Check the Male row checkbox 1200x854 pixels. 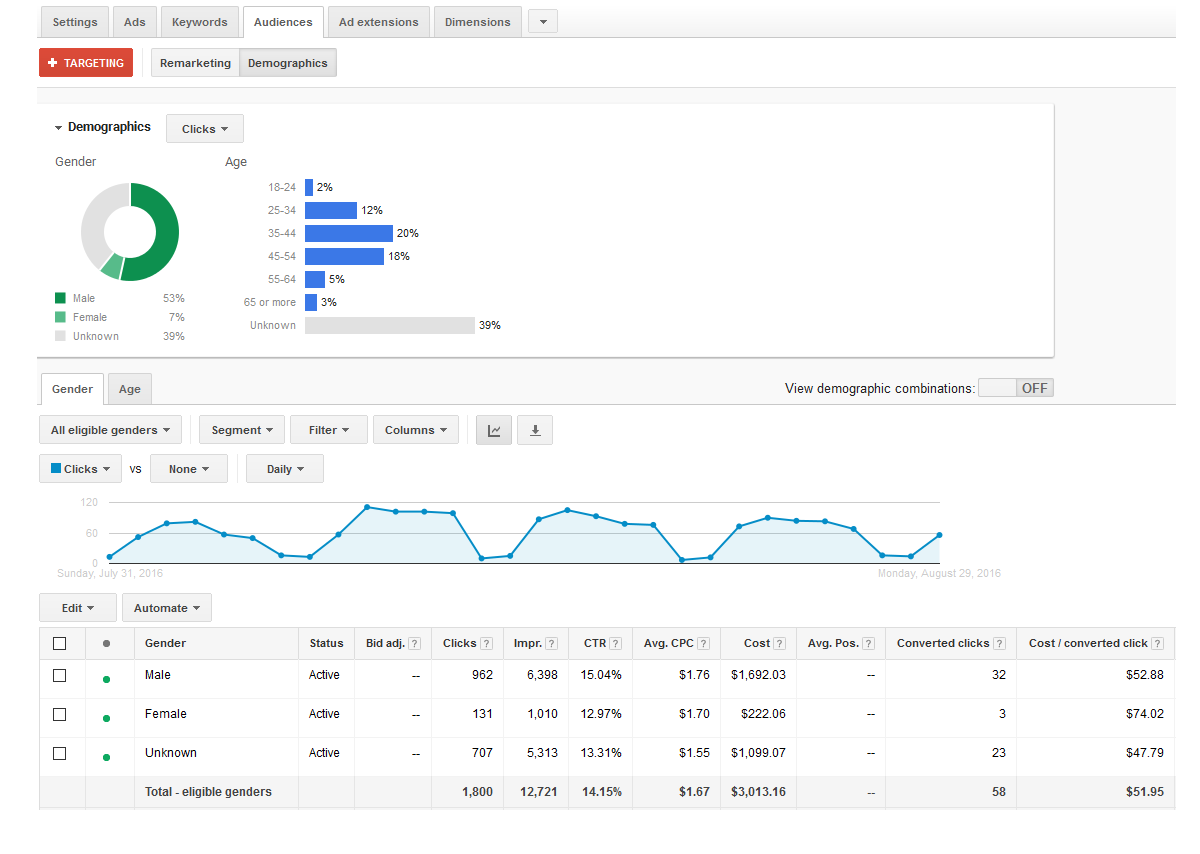[x=60, y=675]
